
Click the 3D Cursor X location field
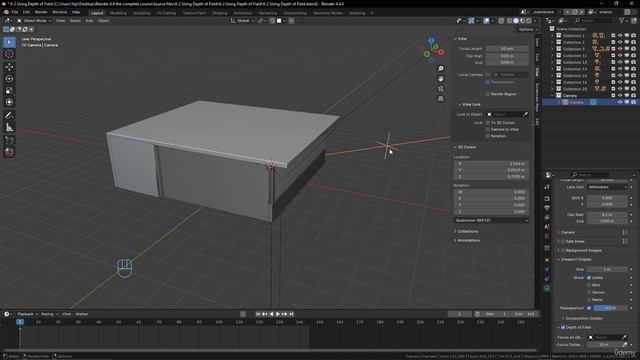(x=491, y=164)
